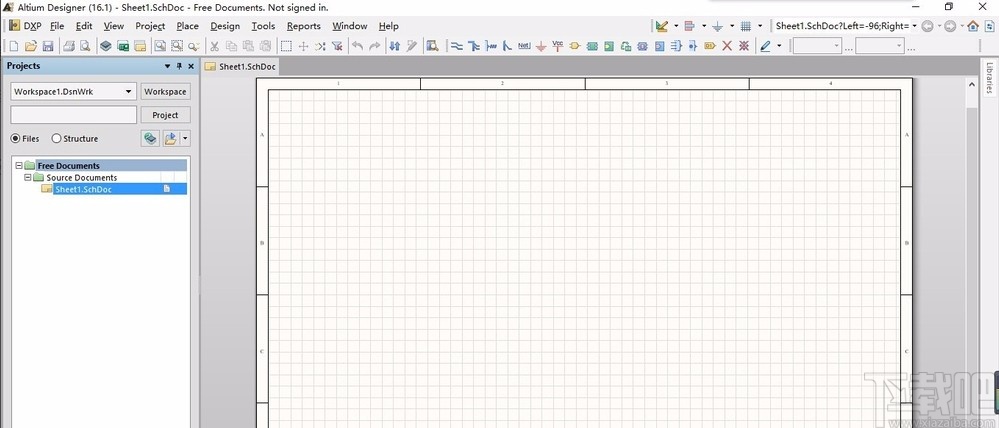Print the schematic sheet

[x=69, y=46]
